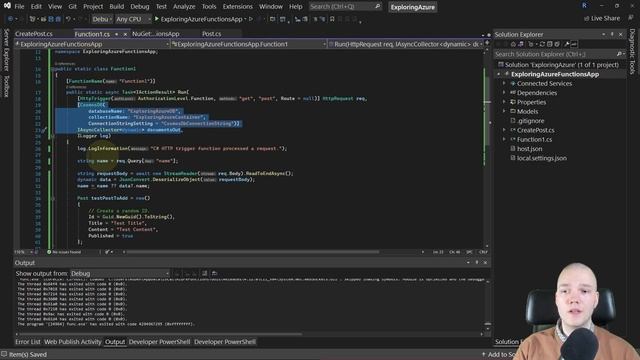Click Sync with Active Document icon
640x360 pixels.
click(x=542, y=44)
